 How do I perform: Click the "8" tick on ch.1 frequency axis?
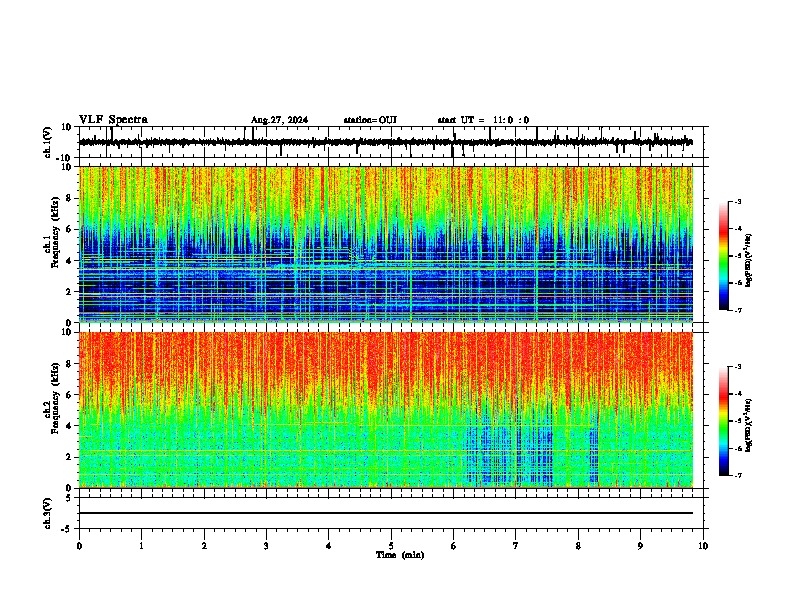pyautogui.click(x=70, y=198)
